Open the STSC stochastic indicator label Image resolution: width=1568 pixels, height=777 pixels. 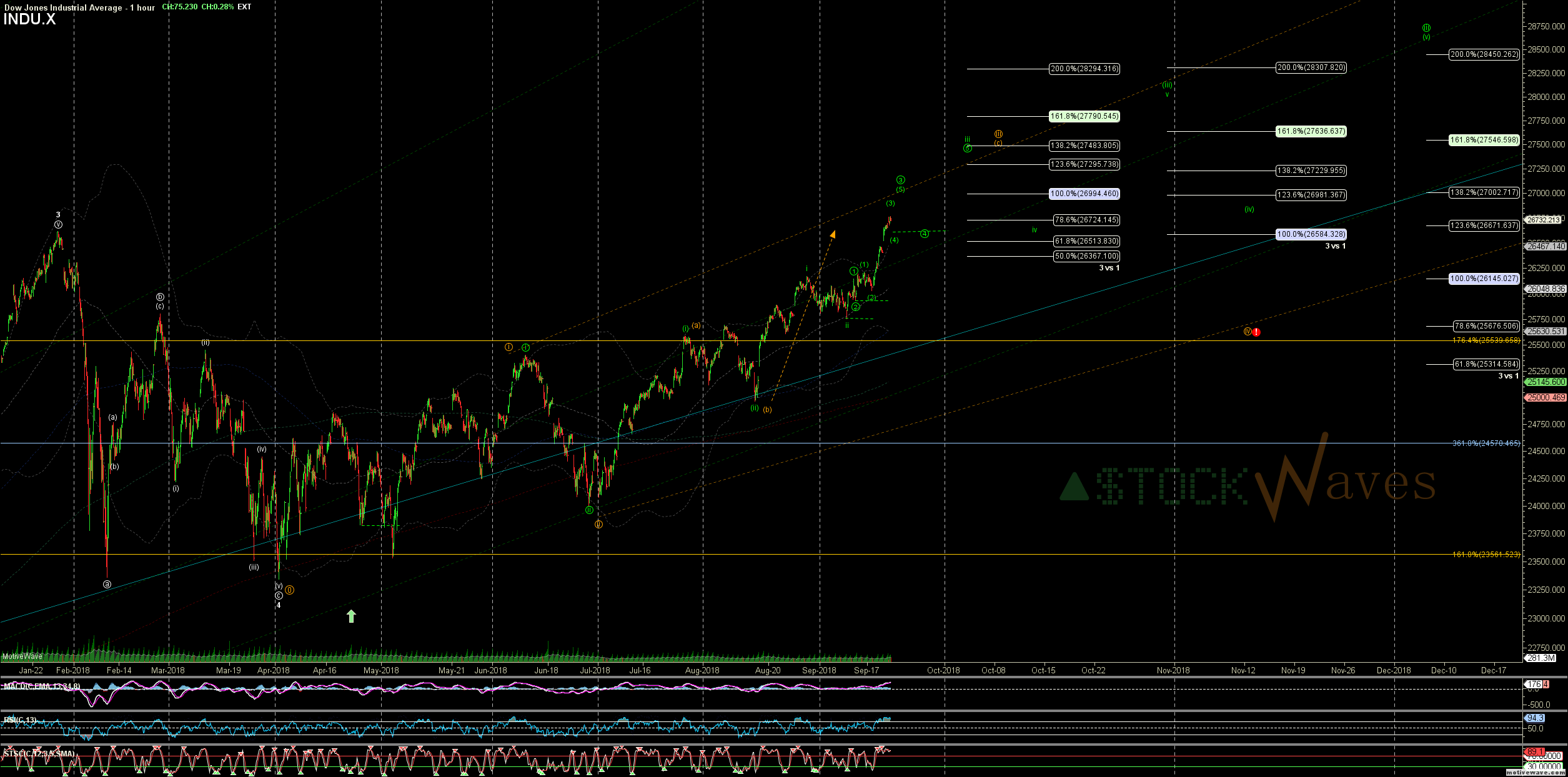pos(39,754)
